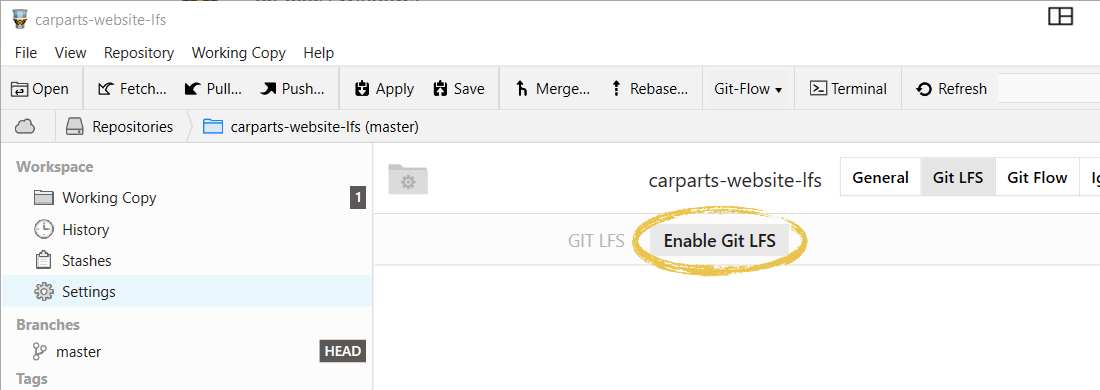This screenshot has height=390, width=1100.
Task: Fetch from remote using Fetch icon
Action: (133, 89)
